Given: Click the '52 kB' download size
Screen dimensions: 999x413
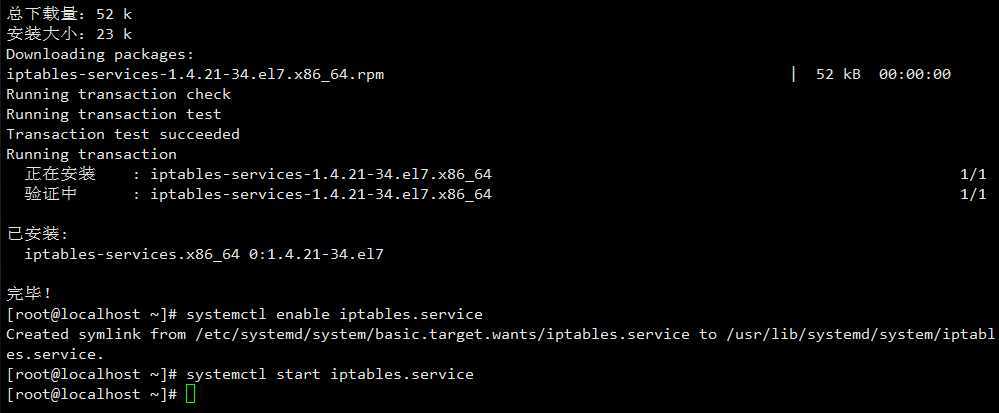Looking at the screenshot, I should pos(838,74).
